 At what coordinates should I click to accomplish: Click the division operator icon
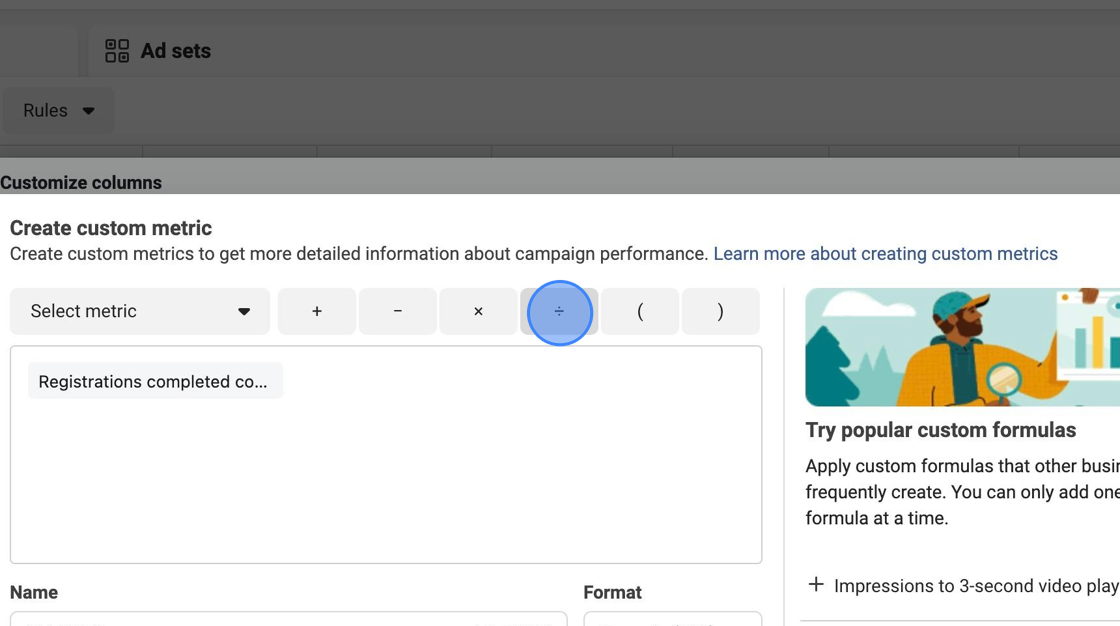[x=559, y=311]
